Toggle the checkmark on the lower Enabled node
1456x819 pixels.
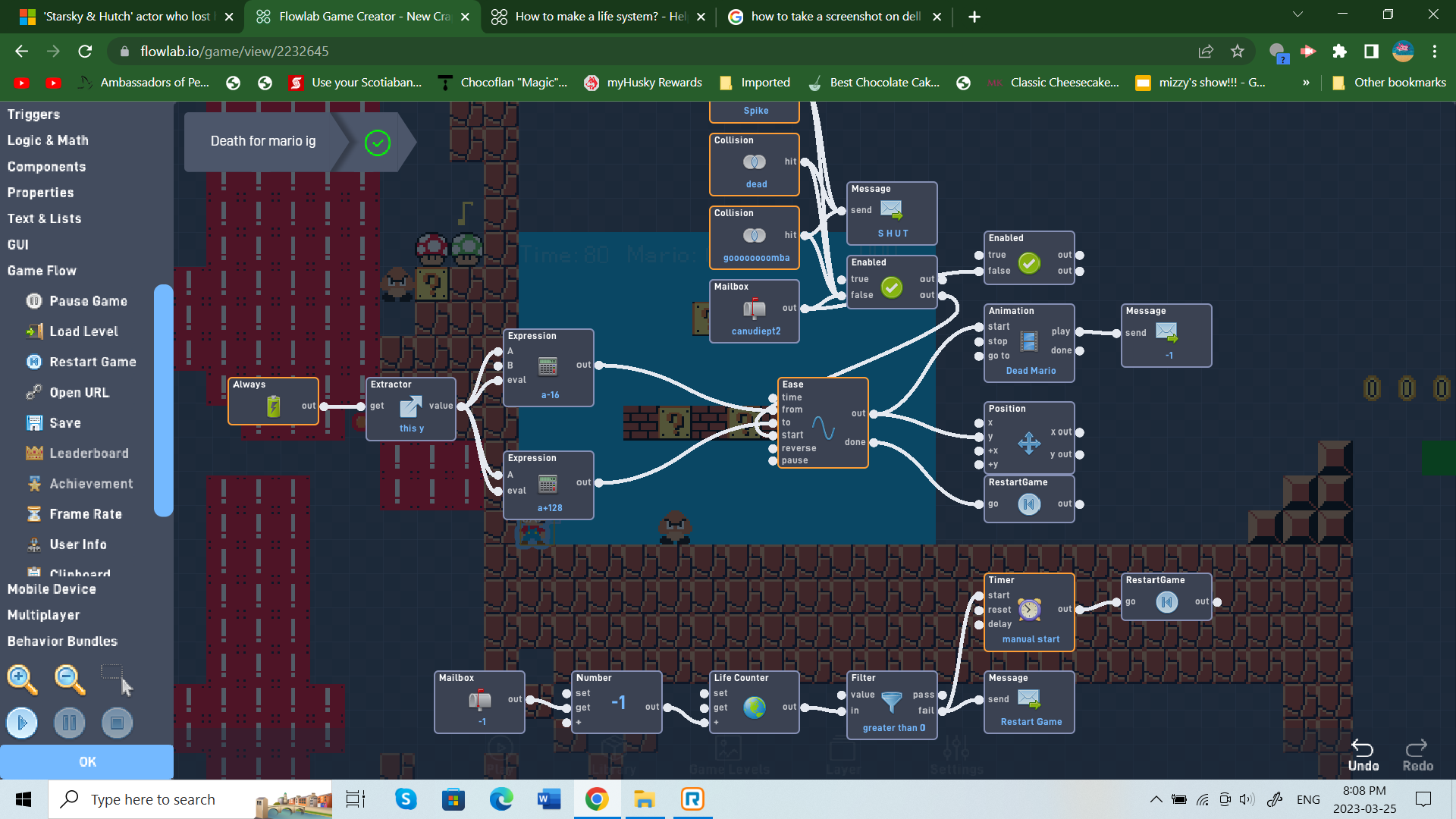(x=892, y=287)
